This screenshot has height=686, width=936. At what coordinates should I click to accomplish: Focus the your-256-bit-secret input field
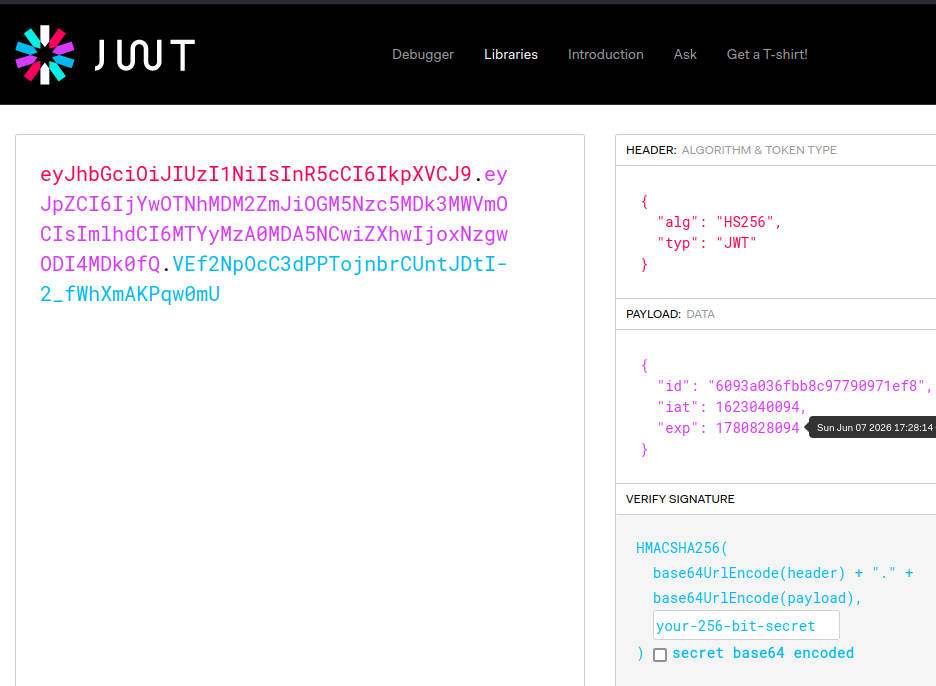click(x=746, y=625)
